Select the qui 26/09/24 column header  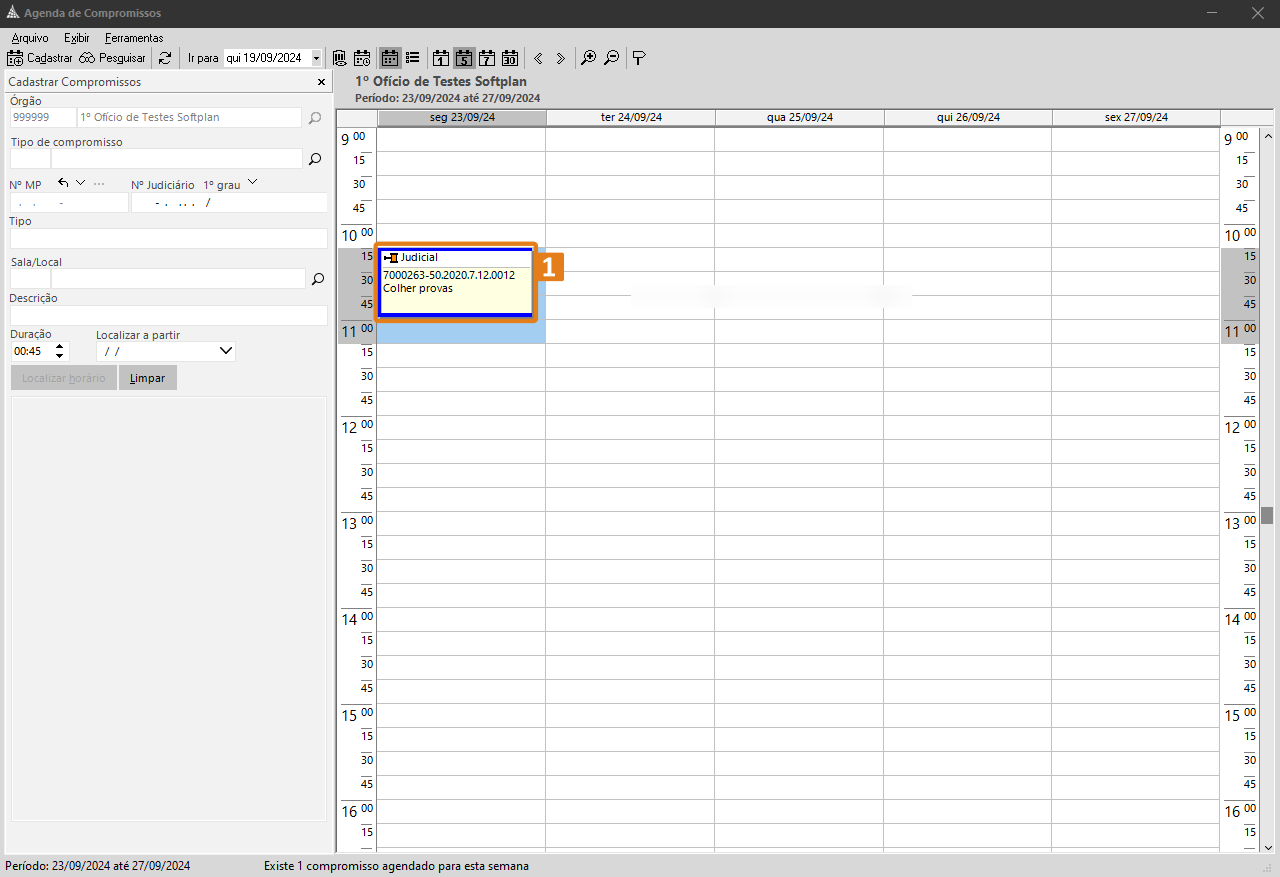[x=968, y=117]
